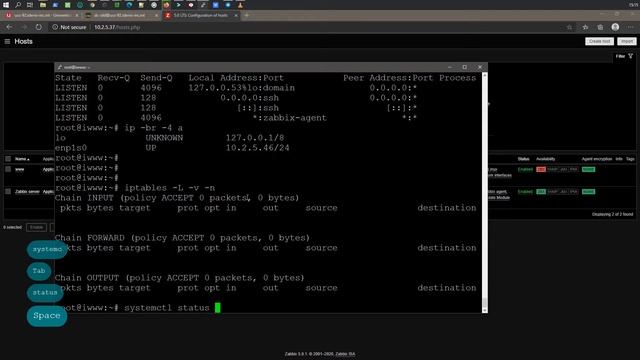Click green ZBX availability badge of Zabbix server
This screenshot has width=640, height=360.
541,191
